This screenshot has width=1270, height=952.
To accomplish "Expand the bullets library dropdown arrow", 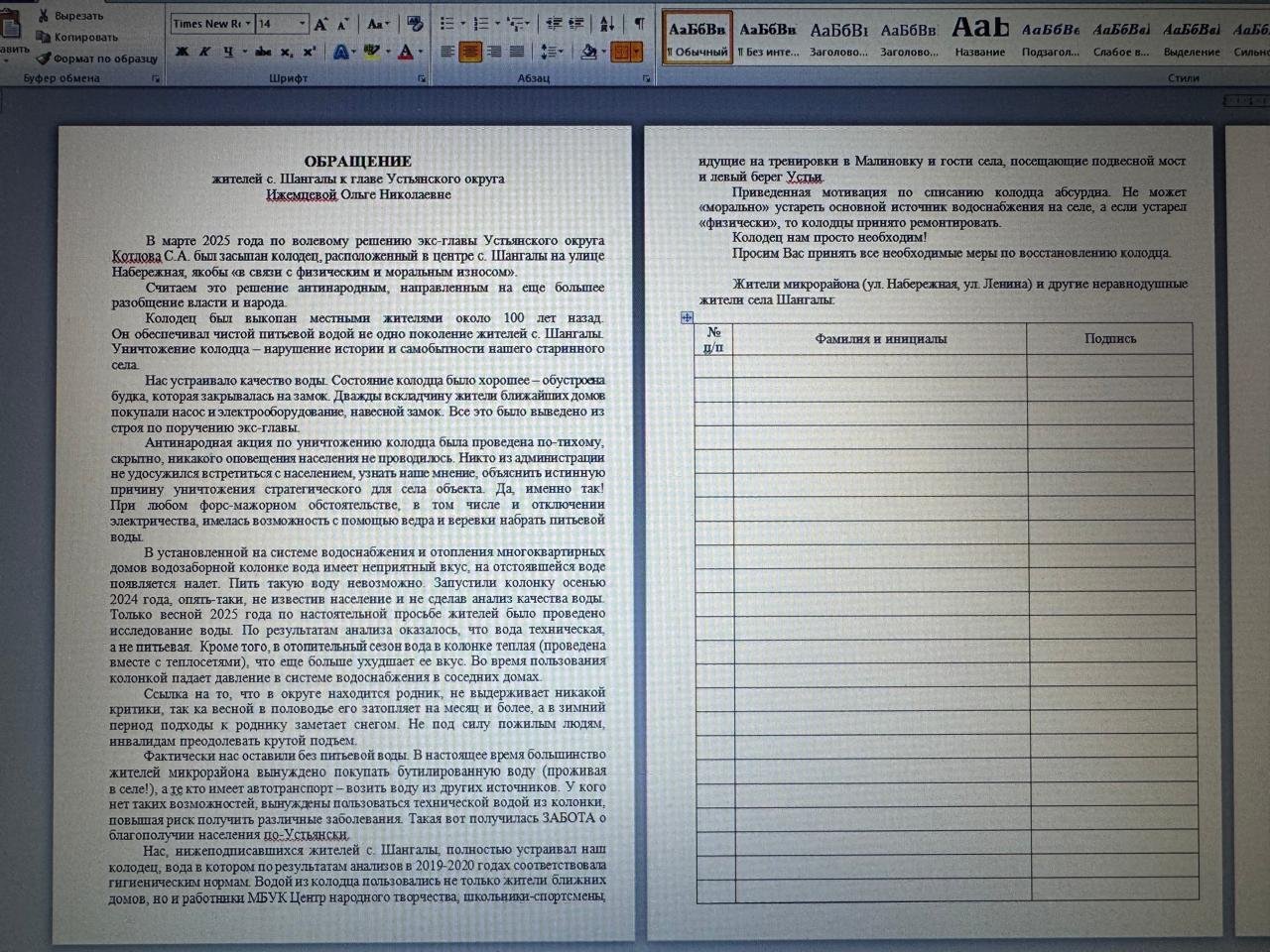I will 463,24.
